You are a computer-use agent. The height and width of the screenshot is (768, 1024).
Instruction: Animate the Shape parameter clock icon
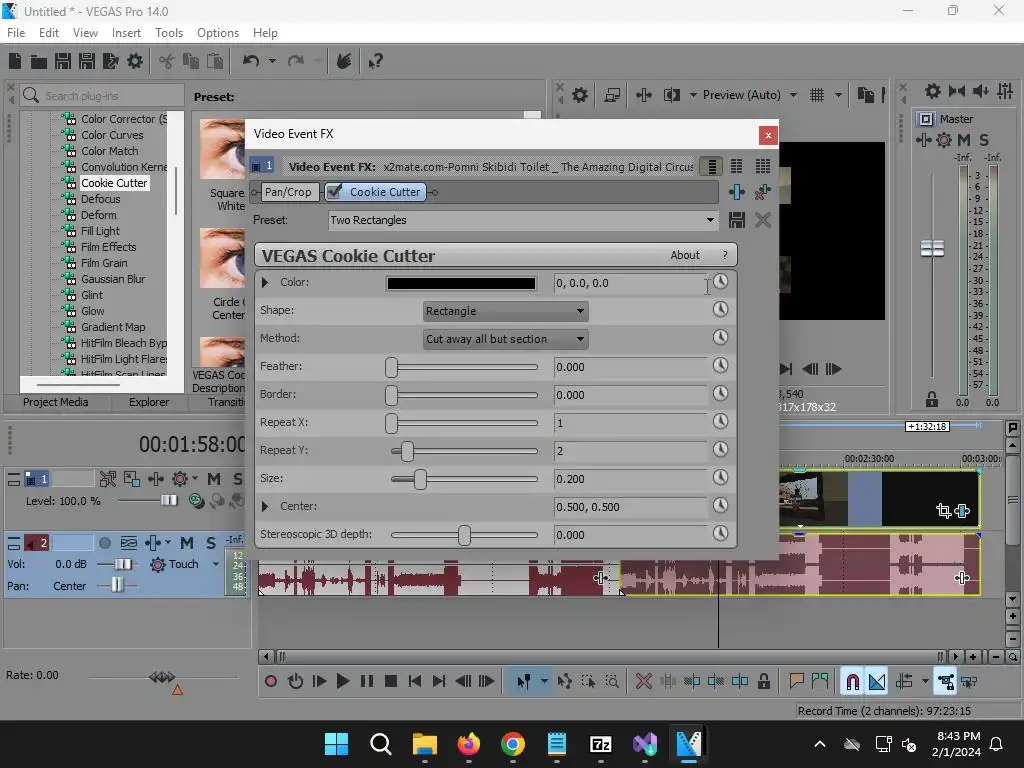720,310
